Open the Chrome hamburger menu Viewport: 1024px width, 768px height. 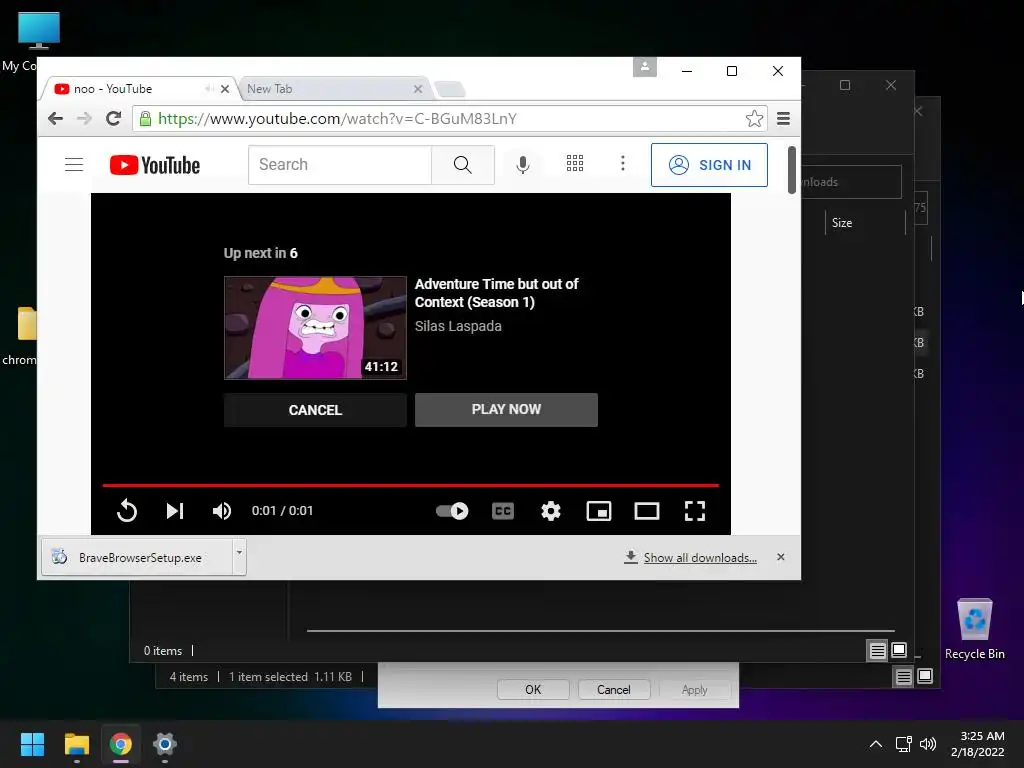pyautogui.click(x=784, y=118)
